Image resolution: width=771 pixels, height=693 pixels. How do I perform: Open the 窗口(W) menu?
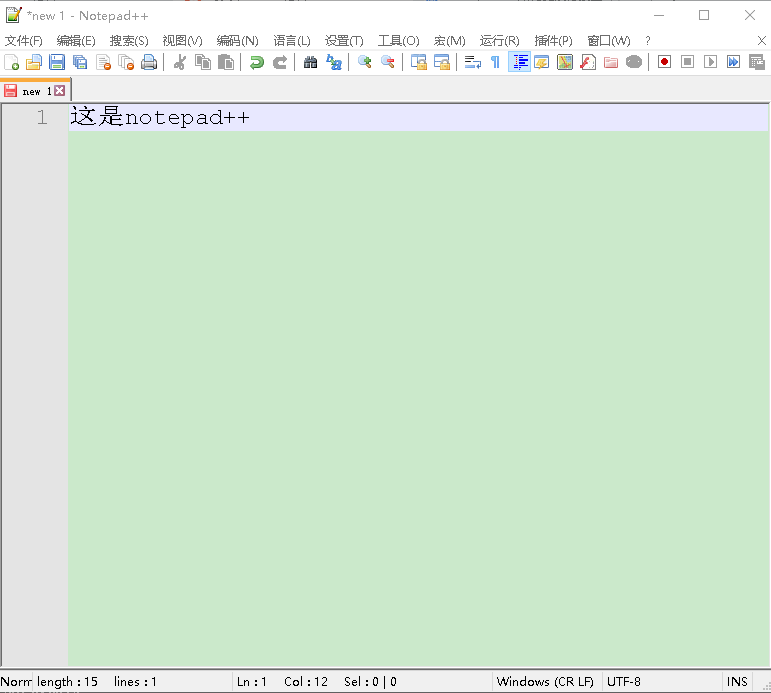609,41
